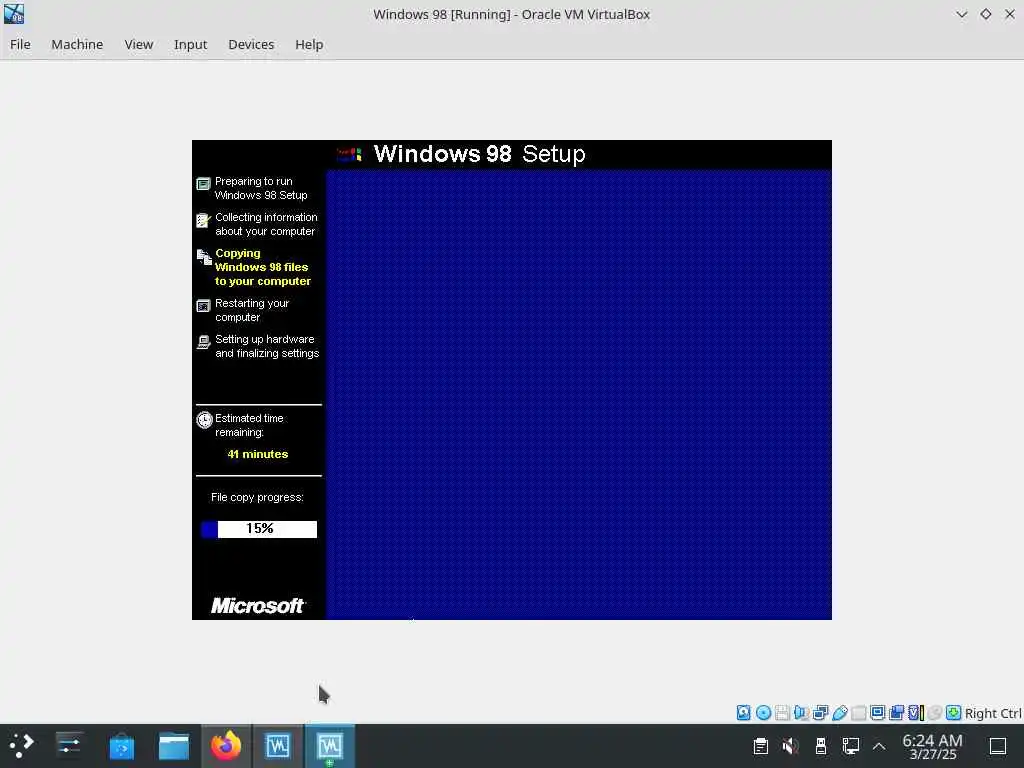Click the 'Restarting your computer' step
The image size is (1024, 768).
252,310
